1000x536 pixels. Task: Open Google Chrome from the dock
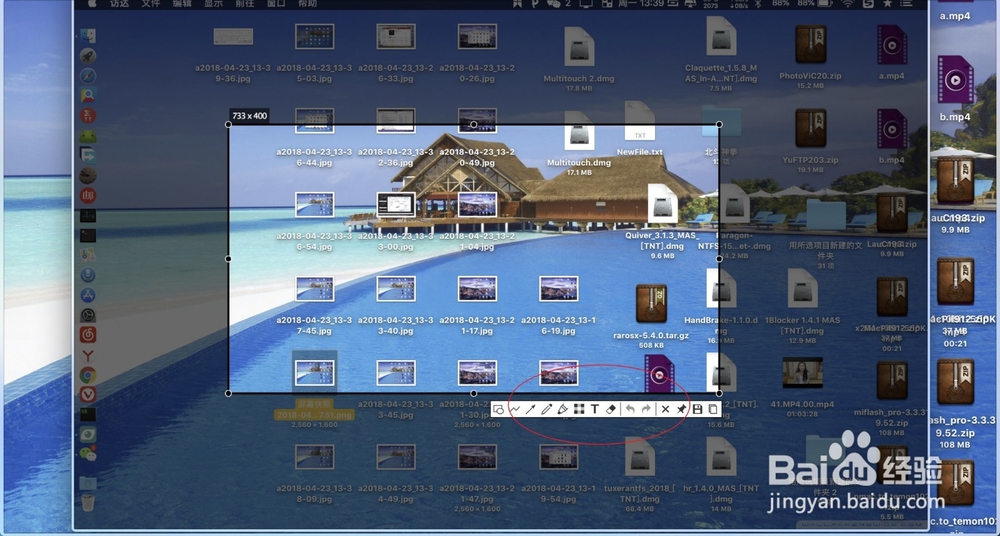click(x=88, y=375)
